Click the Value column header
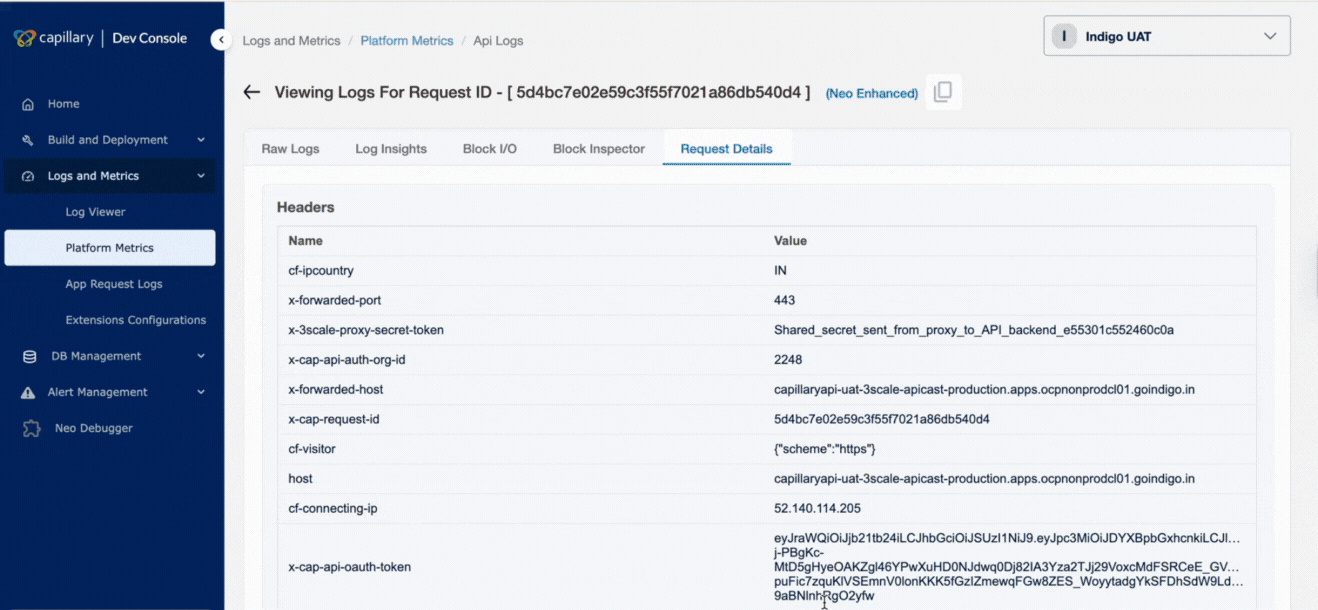This screenshot has height=610, width=1318. (790, 241)
